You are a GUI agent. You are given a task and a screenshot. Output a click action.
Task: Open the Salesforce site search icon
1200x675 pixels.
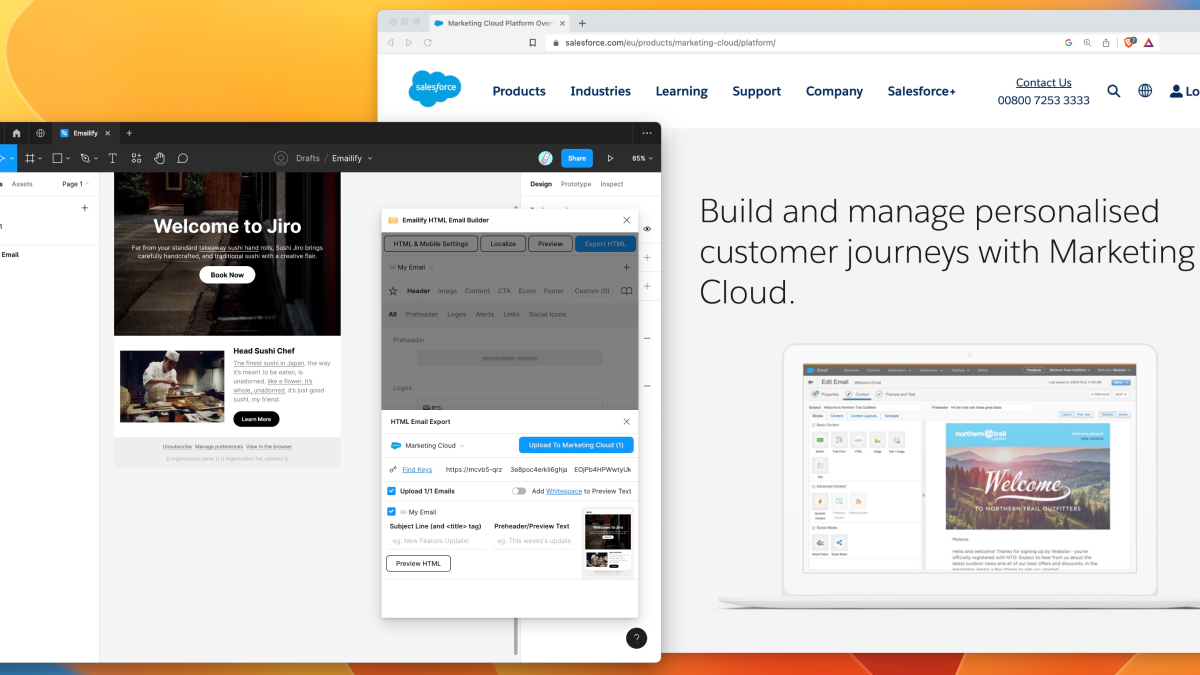pyautogui.click(x=1114, y=91)
